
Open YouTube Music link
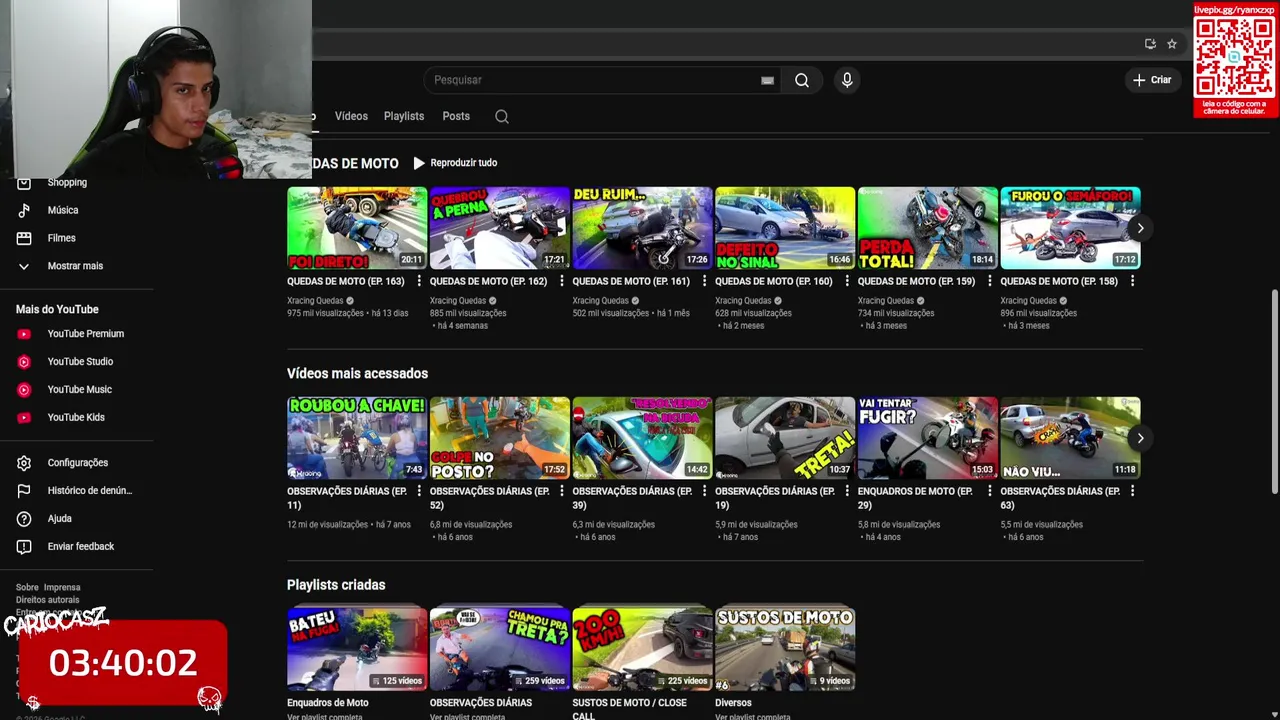click(x=78, y=390)
